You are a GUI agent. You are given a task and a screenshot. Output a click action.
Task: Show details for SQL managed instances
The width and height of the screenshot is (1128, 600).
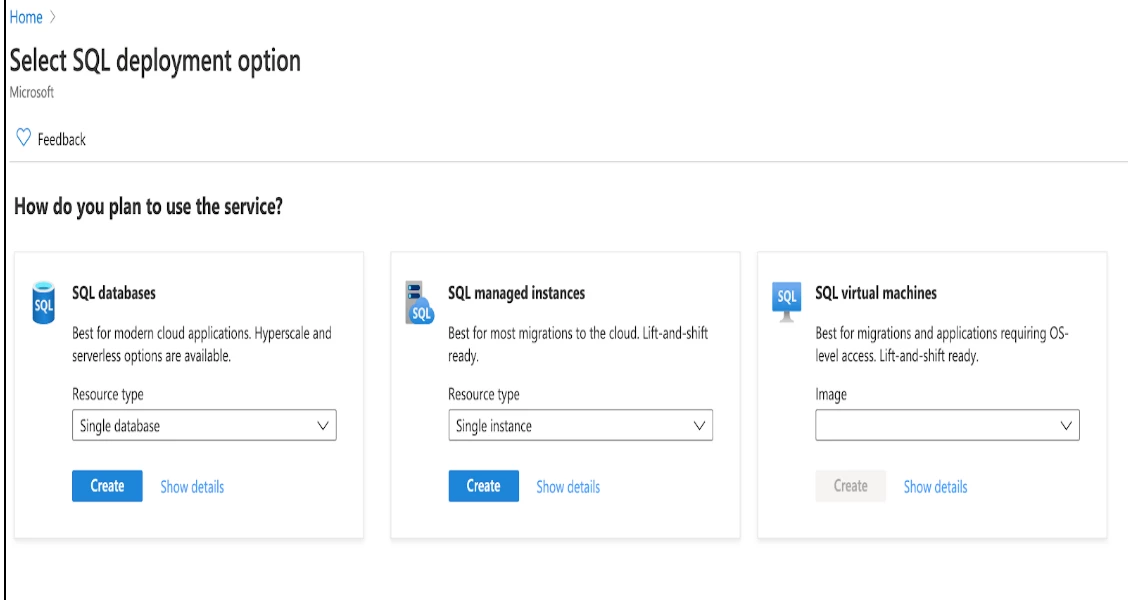click(566, 486)
